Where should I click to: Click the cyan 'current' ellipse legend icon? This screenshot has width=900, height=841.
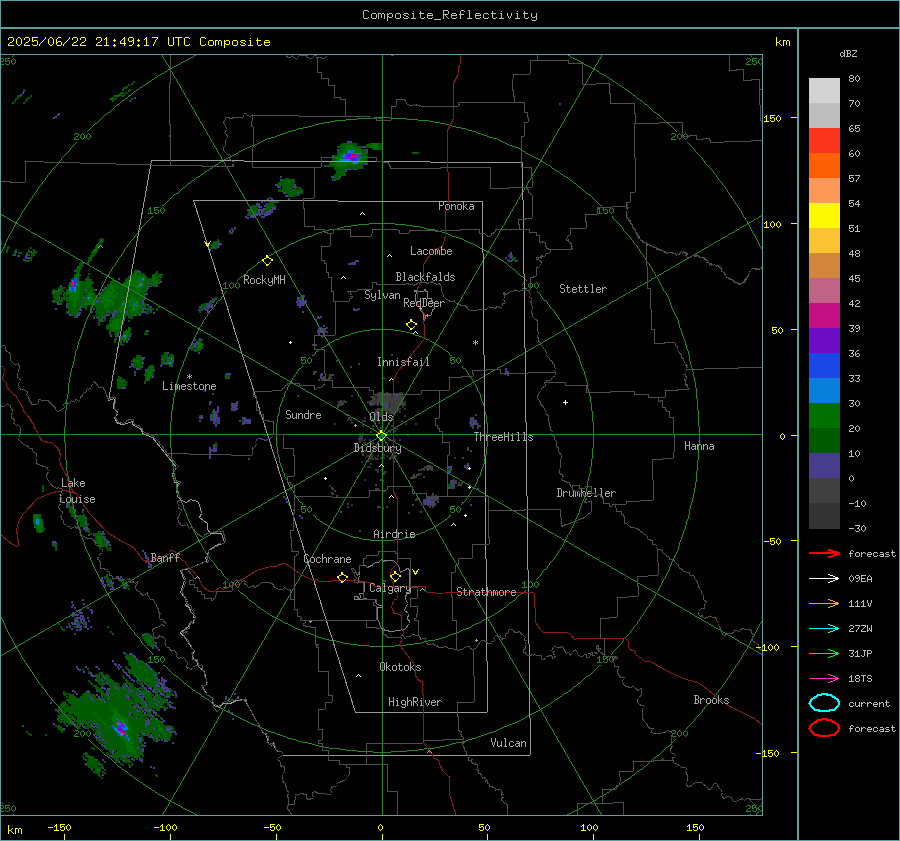click(824, 703)
